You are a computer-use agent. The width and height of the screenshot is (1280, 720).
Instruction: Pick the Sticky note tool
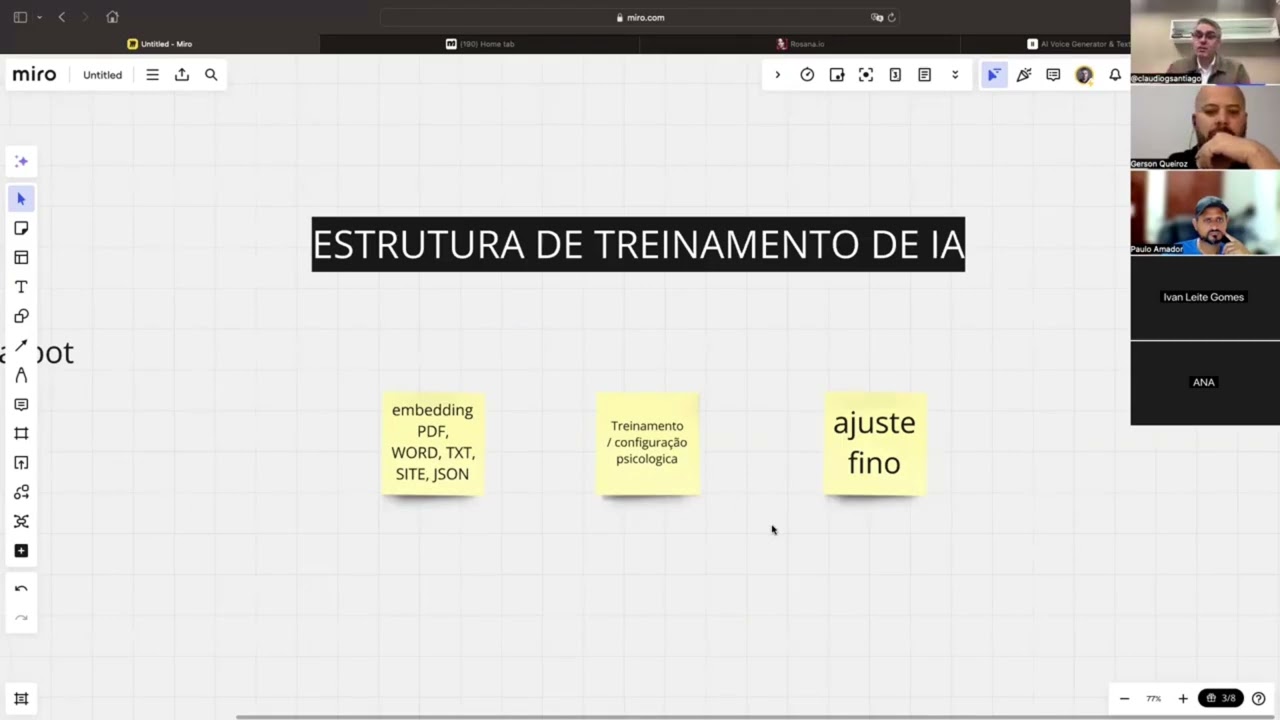21,228
